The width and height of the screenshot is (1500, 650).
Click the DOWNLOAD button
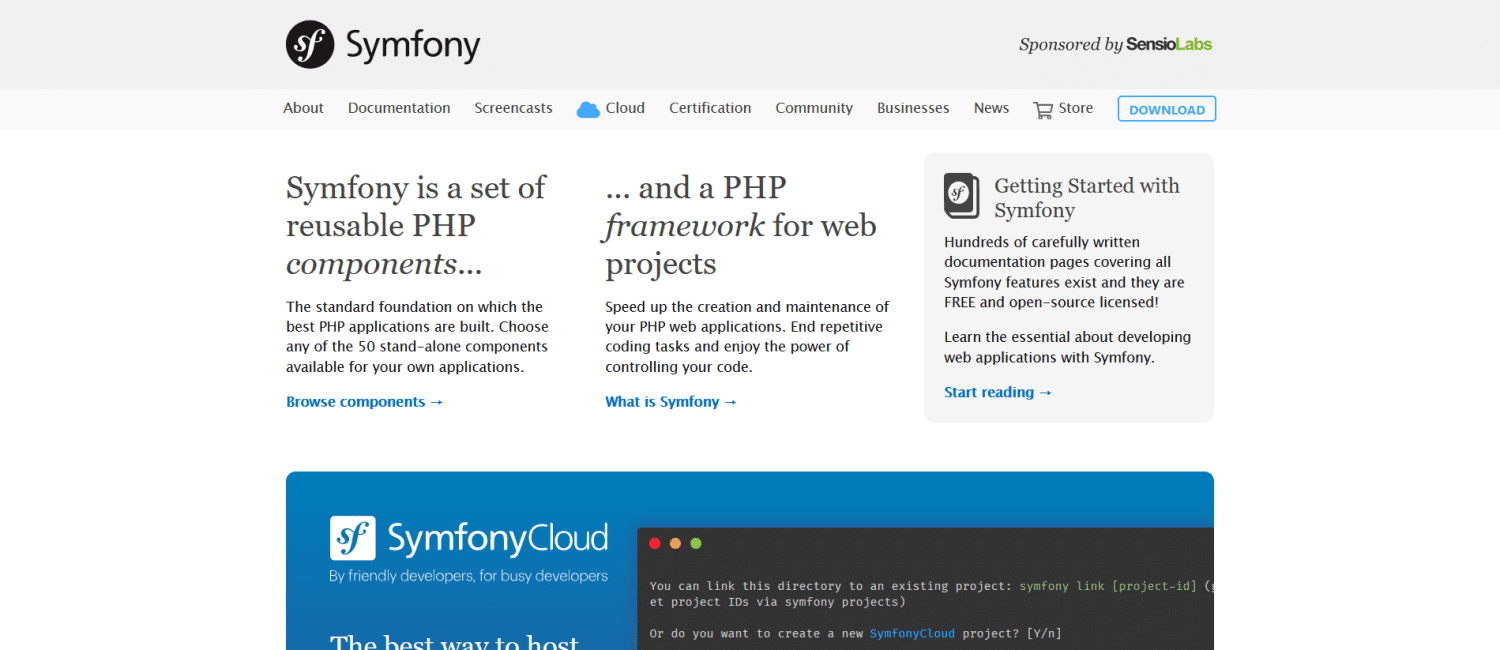tap(1166, 108)
